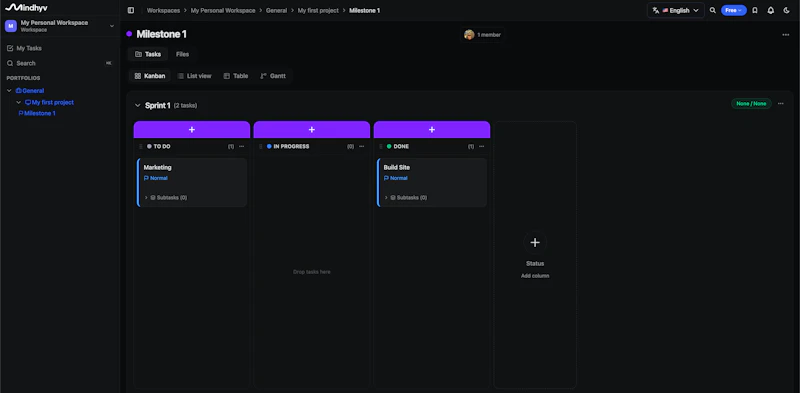The image size is (800, 393).
Task: Open the language English dropdown
Action: (x=676, y=10)
